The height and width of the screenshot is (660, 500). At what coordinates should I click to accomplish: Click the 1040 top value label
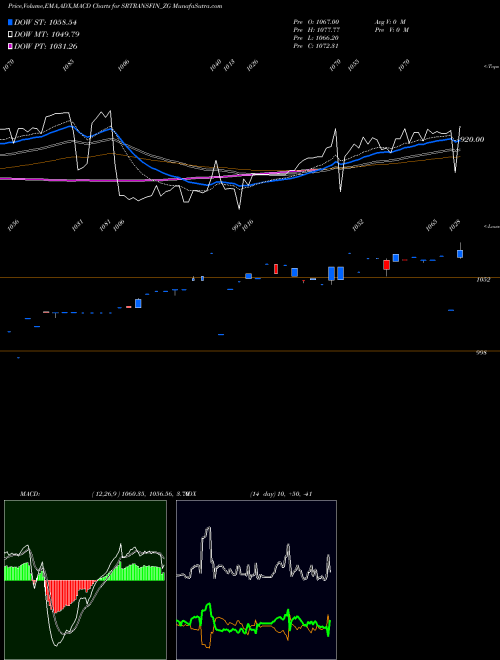[215, 65]
